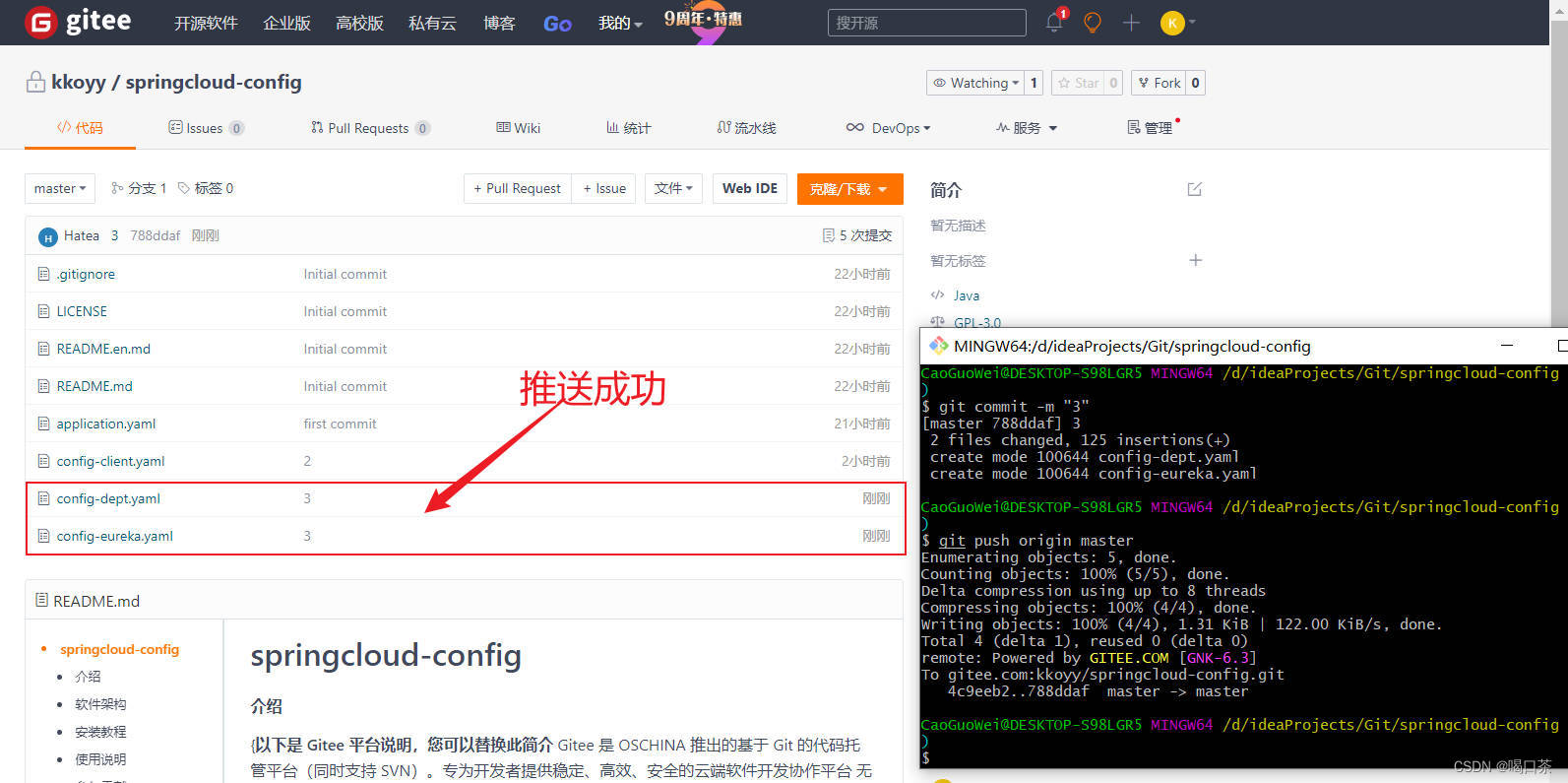
Task: Expand the 服务 tab dropdown
Action: pyautogui.click(x=1026, y=128)
